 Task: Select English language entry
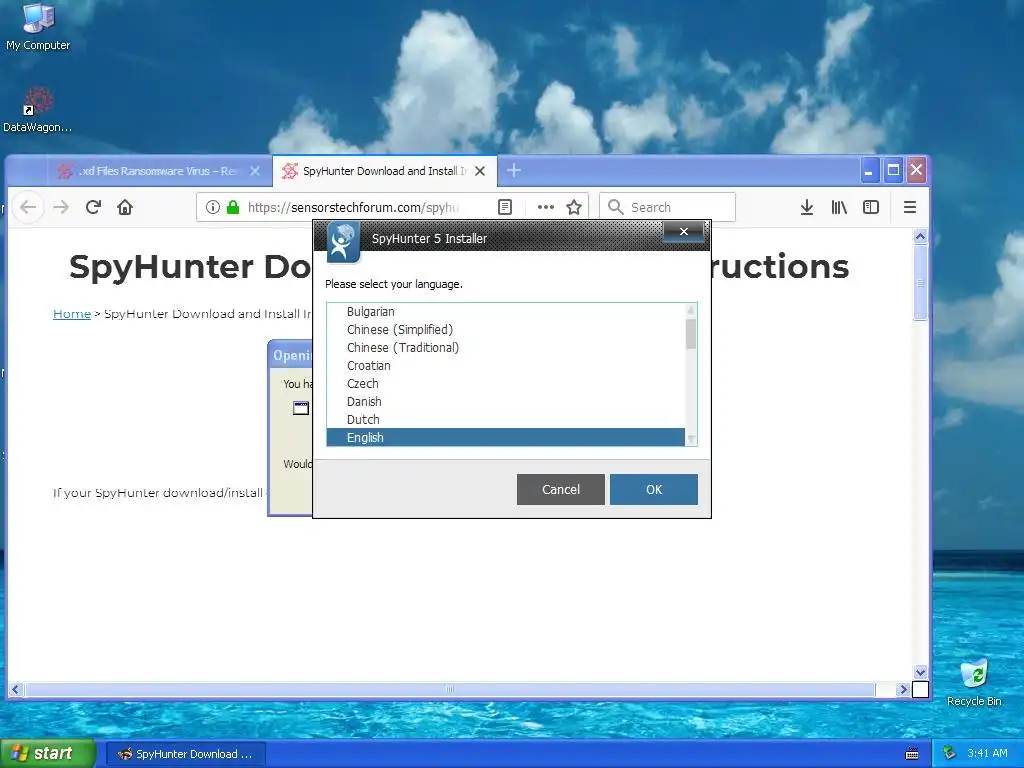click(505, 438)
